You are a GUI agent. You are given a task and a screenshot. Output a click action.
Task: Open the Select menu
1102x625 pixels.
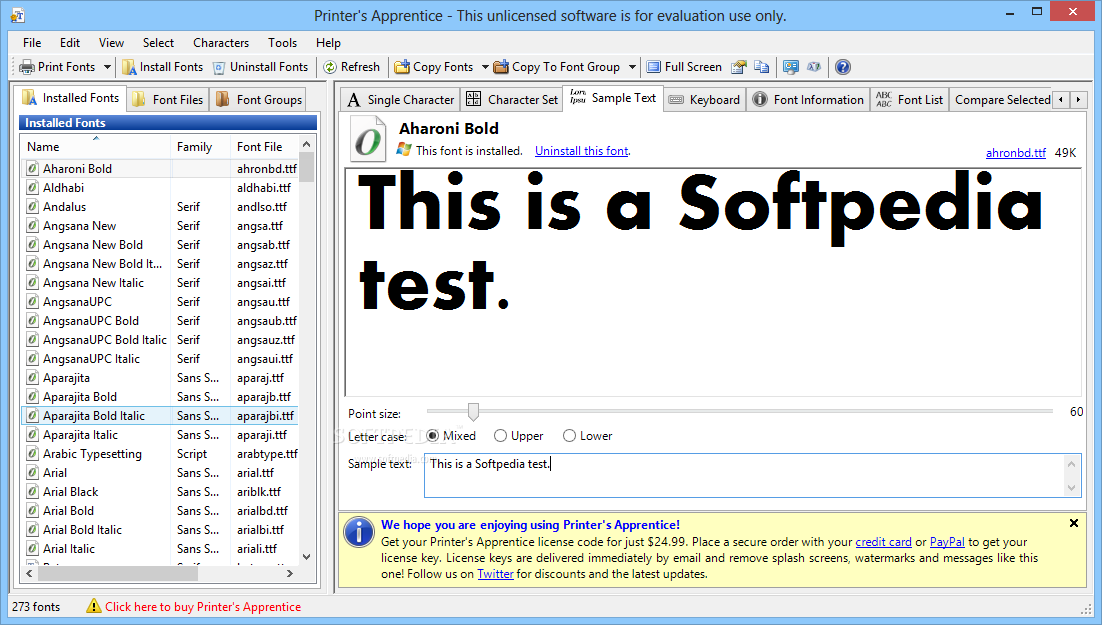point(158,43)
